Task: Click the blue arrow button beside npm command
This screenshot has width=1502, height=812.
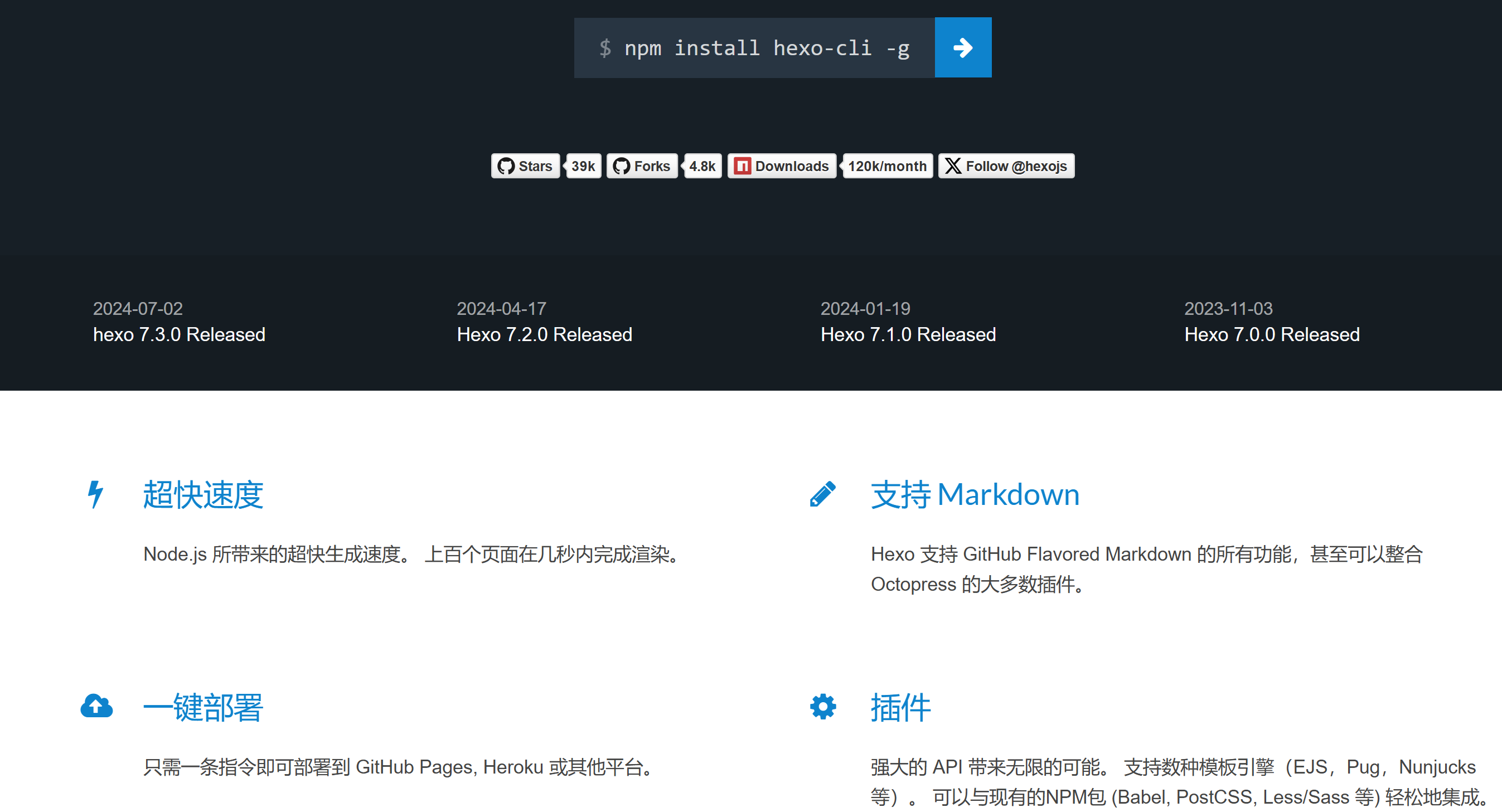Action: (963, 47)
